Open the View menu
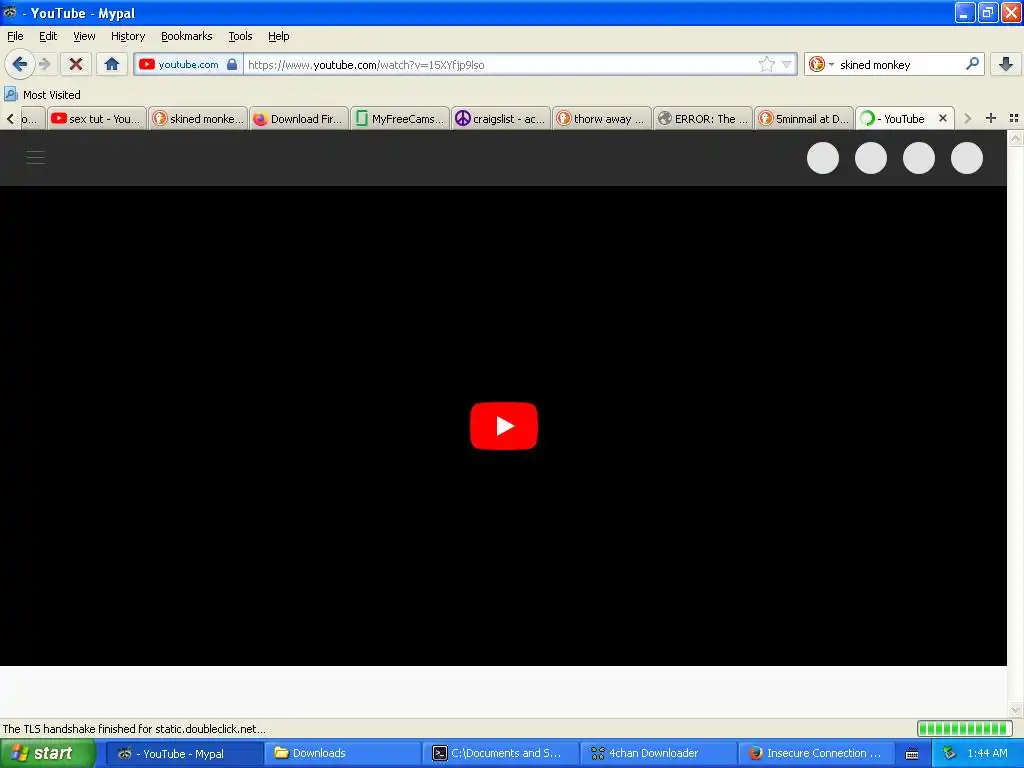1024x768 pixels. click(x=84, y=36)
